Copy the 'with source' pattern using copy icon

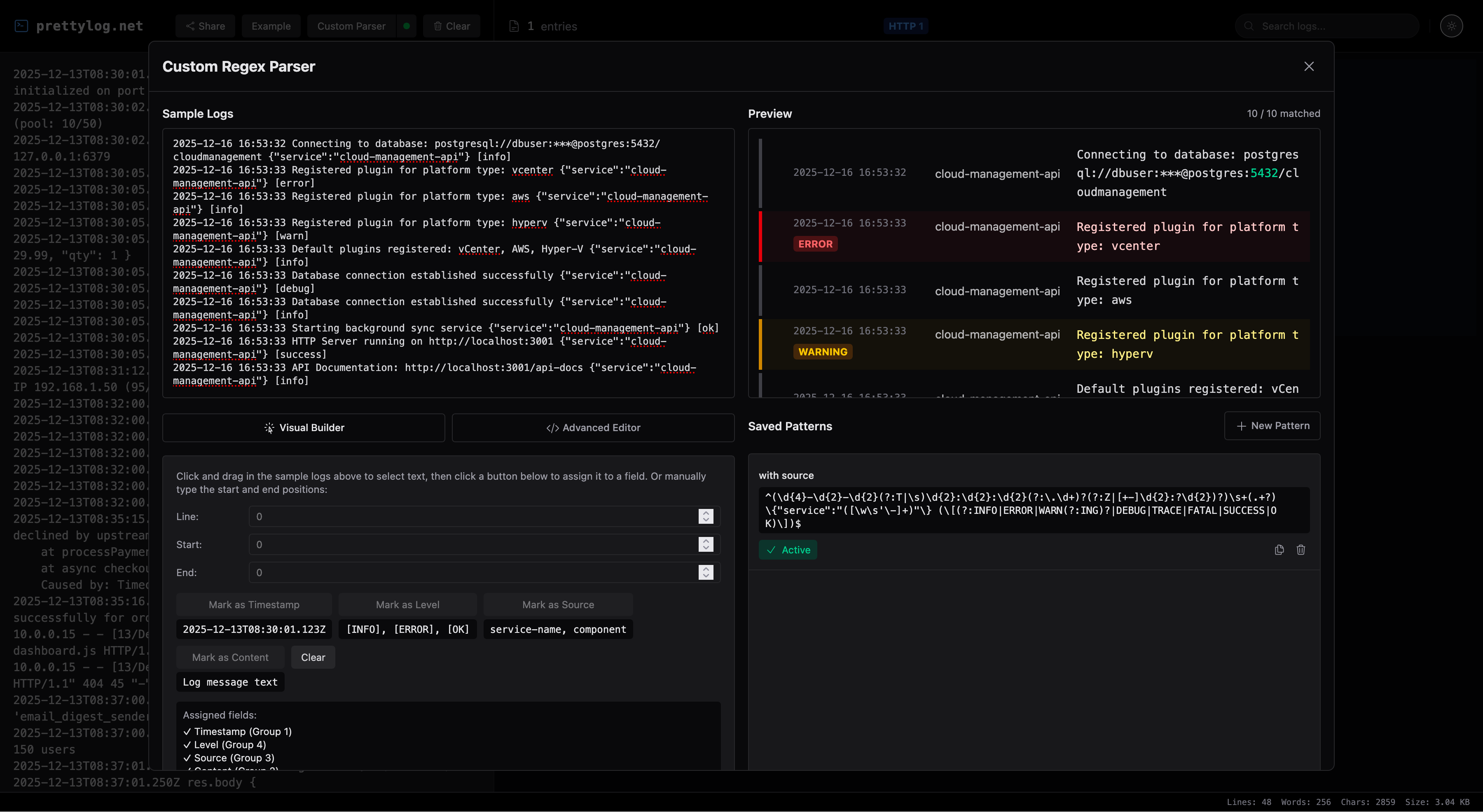[1279, 550]
